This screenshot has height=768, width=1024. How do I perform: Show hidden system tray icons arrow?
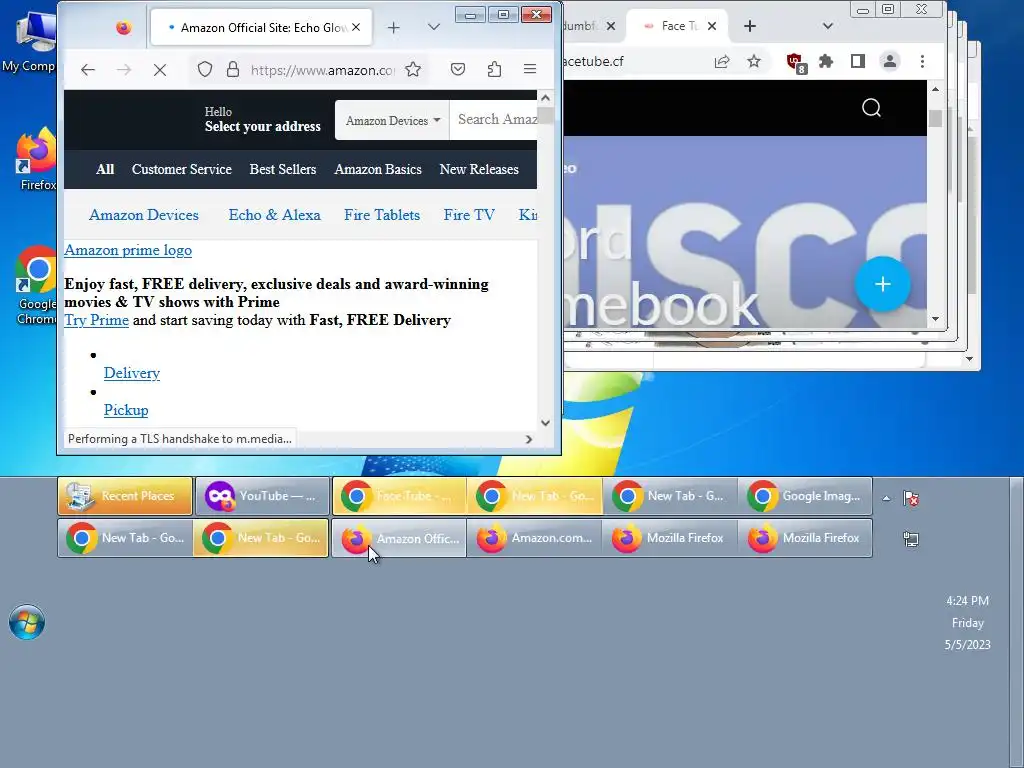[x=886, y=498]
